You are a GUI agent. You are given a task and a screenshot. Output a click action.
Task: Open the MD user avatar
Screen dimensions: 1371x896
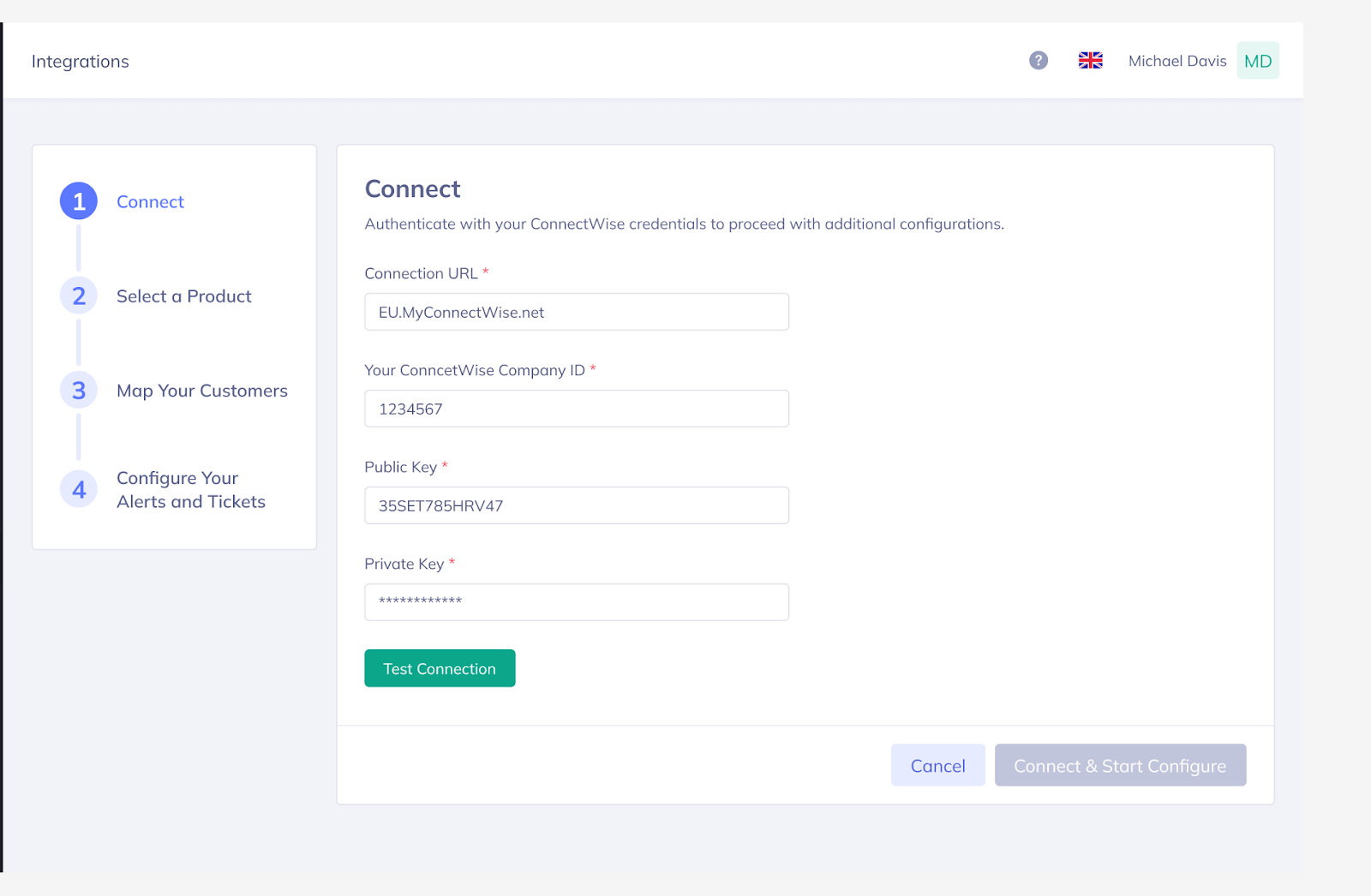1258,61
